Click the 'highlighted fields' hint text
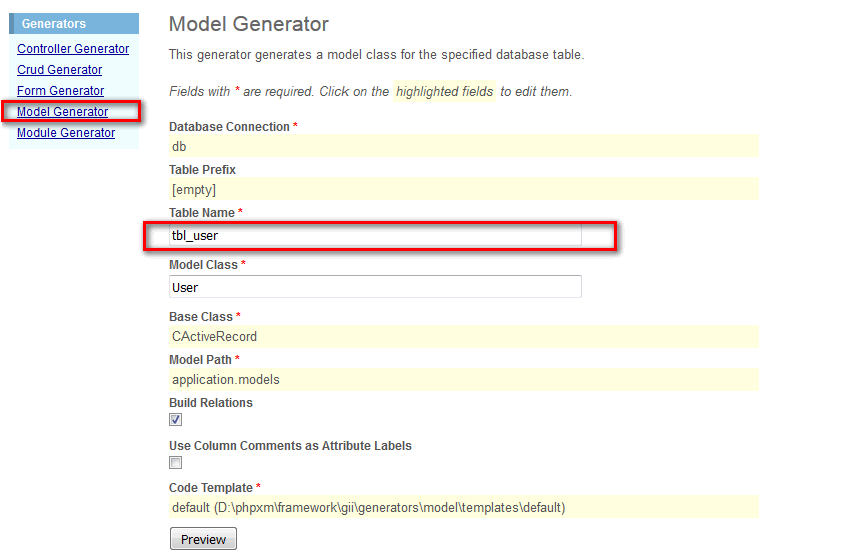 pyautogui.click(x=444, y=91)
